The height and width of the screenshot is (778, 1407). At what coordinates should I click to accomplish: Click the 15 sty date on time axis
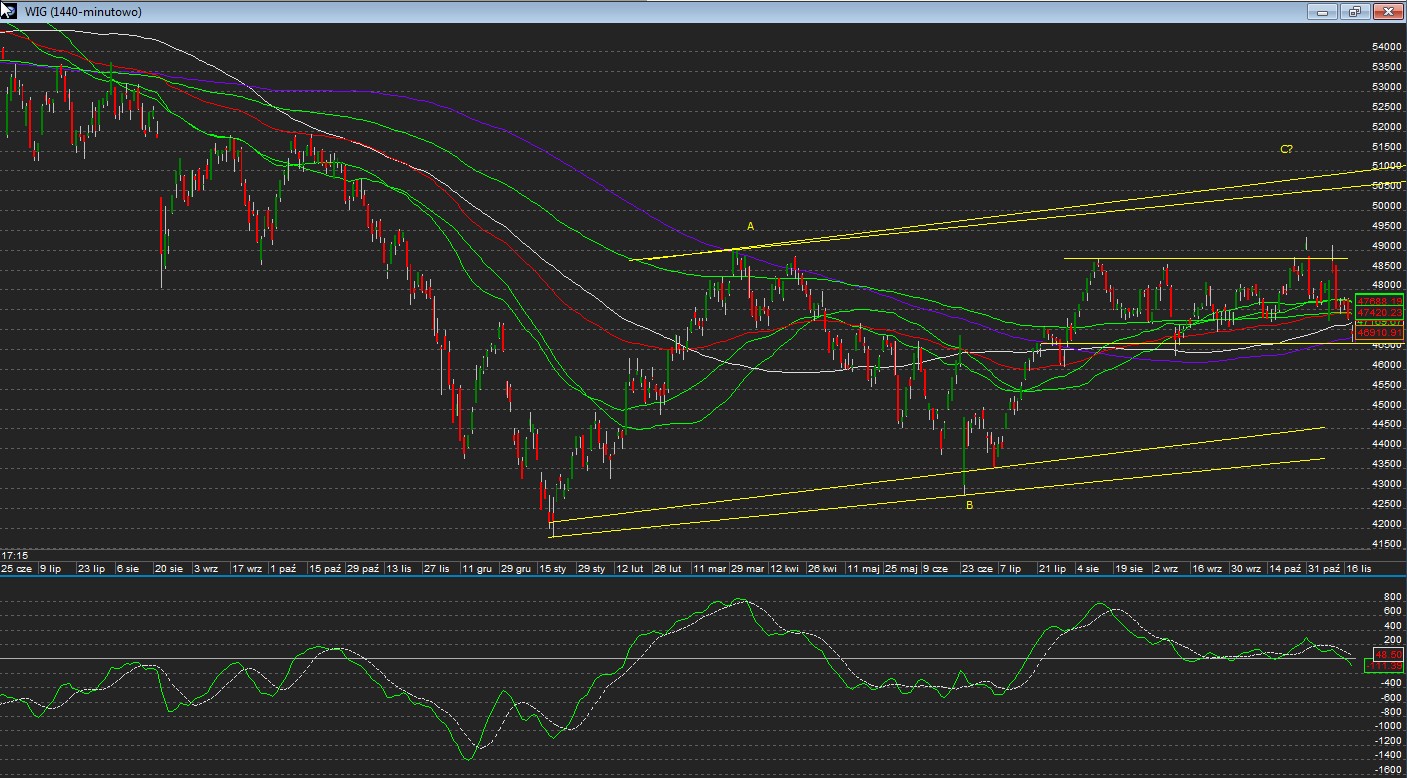tap(553, 568)
